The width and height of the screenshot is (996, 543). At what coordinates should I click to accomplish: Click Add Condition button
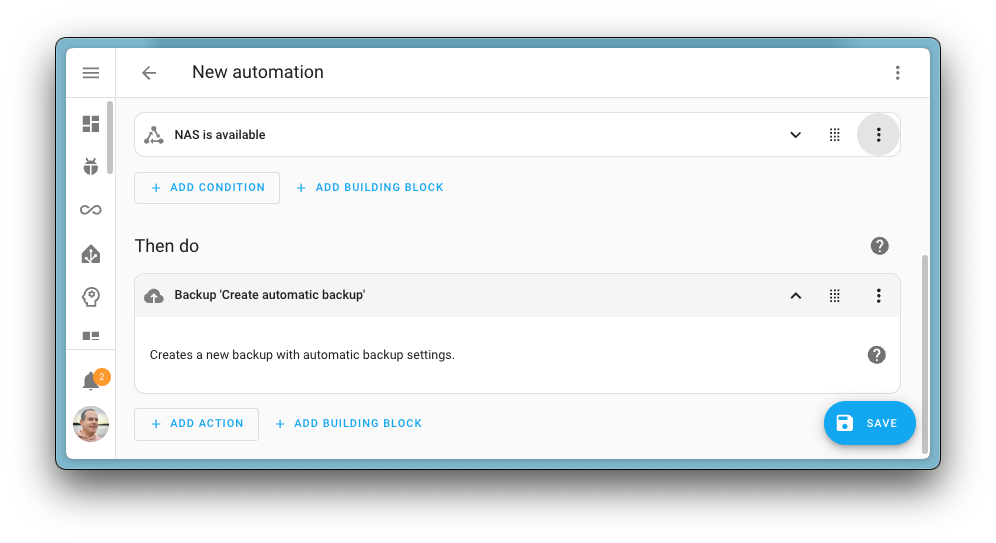pos(207,188)
